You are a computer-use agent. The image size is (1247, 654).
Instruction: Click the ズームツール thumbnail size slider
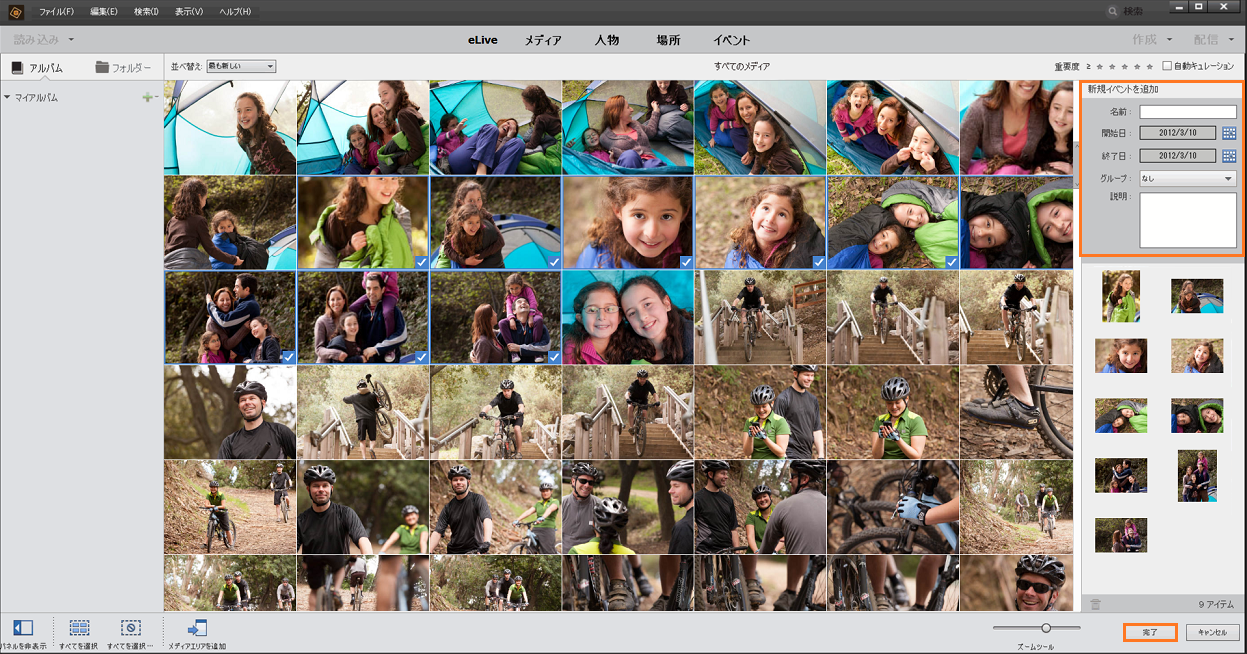1046,628
